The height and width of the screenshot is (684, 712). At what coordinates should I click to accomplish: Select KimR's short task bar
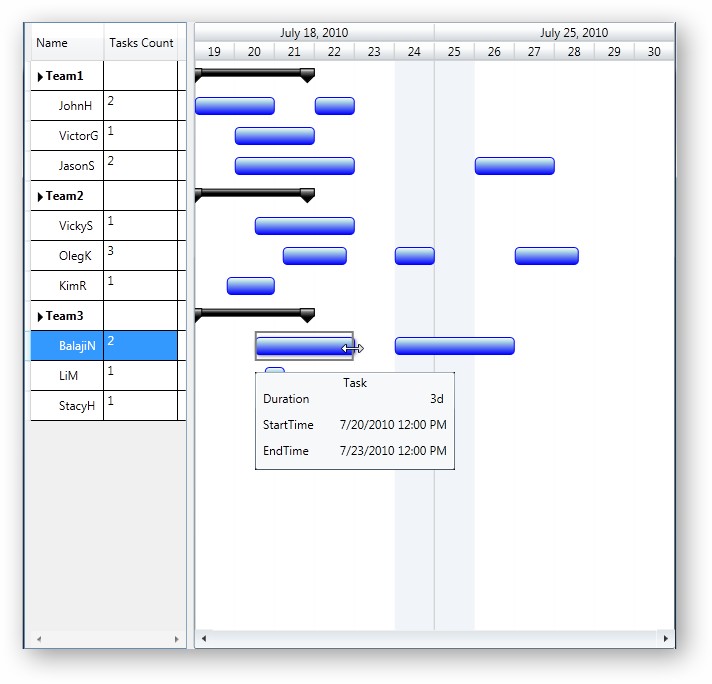coord(250,286)
